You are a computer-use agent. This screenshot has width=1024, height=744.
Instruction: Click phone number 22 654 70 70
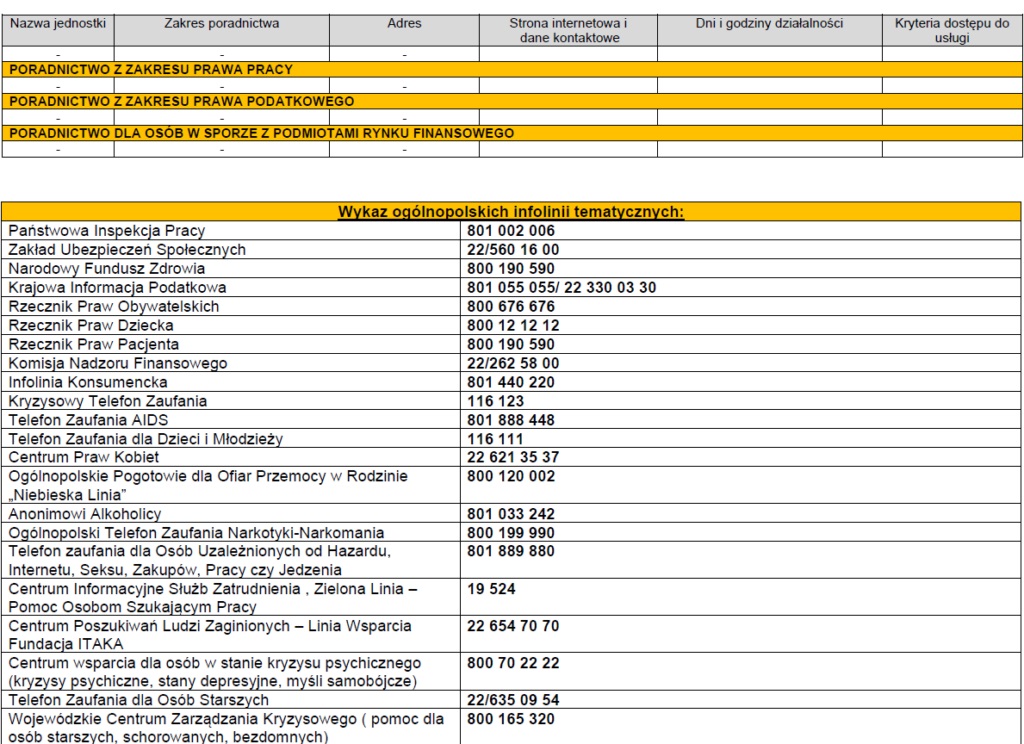pos(513,626)
